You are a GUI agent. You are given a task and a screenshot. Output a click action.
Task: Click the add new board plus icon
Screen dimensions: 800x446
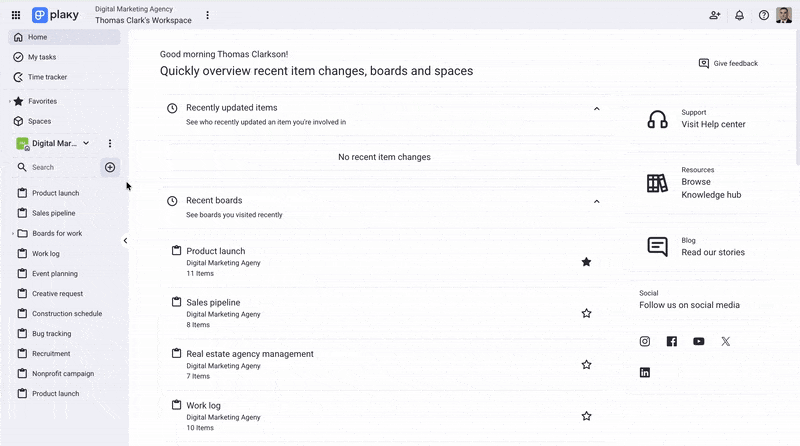[110, 167]
